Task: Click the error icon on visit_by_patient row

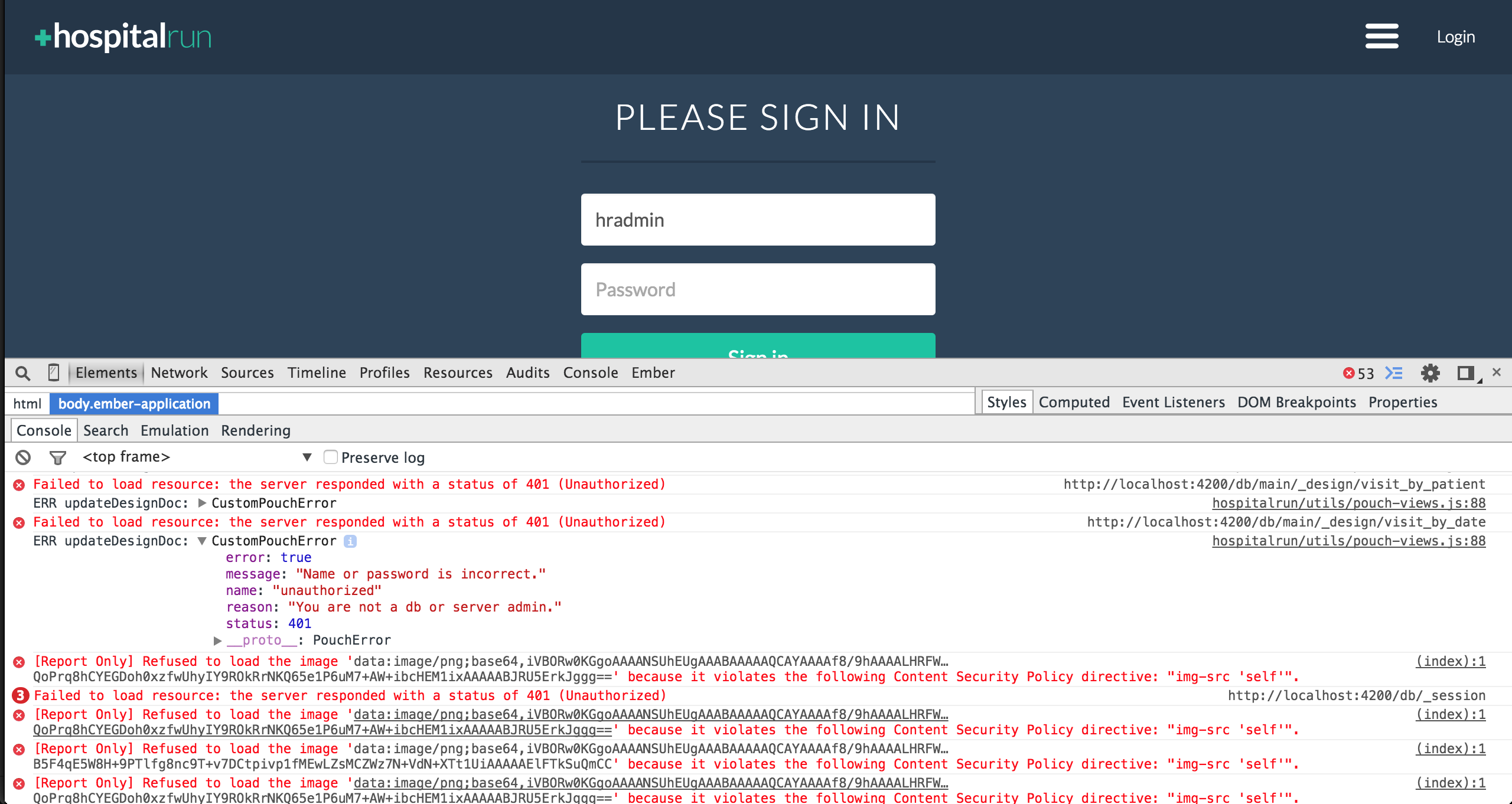Action: [19, 485]
